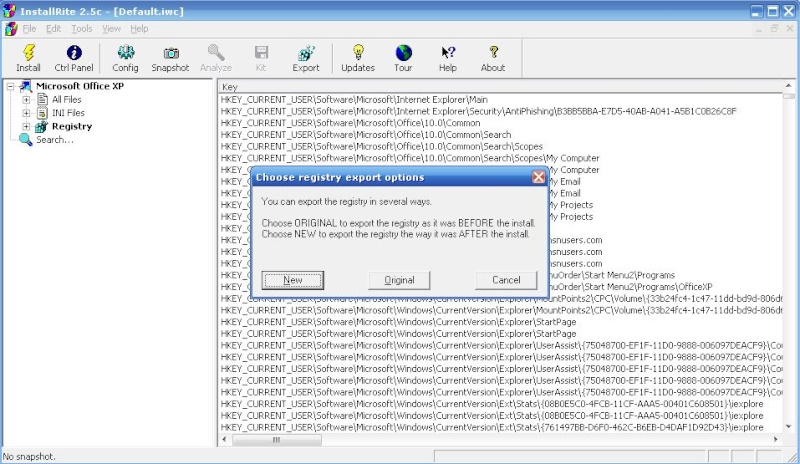Start the Tour globe icon
This screenshot has height=464, width=800.
pyautogui.click(x=403, y=53)
